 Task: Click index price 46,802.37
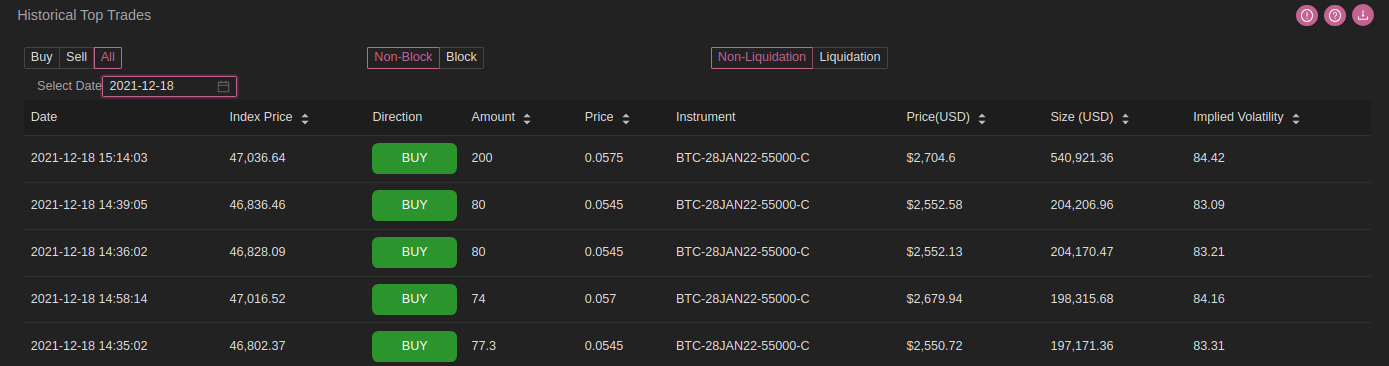point(258,346)
